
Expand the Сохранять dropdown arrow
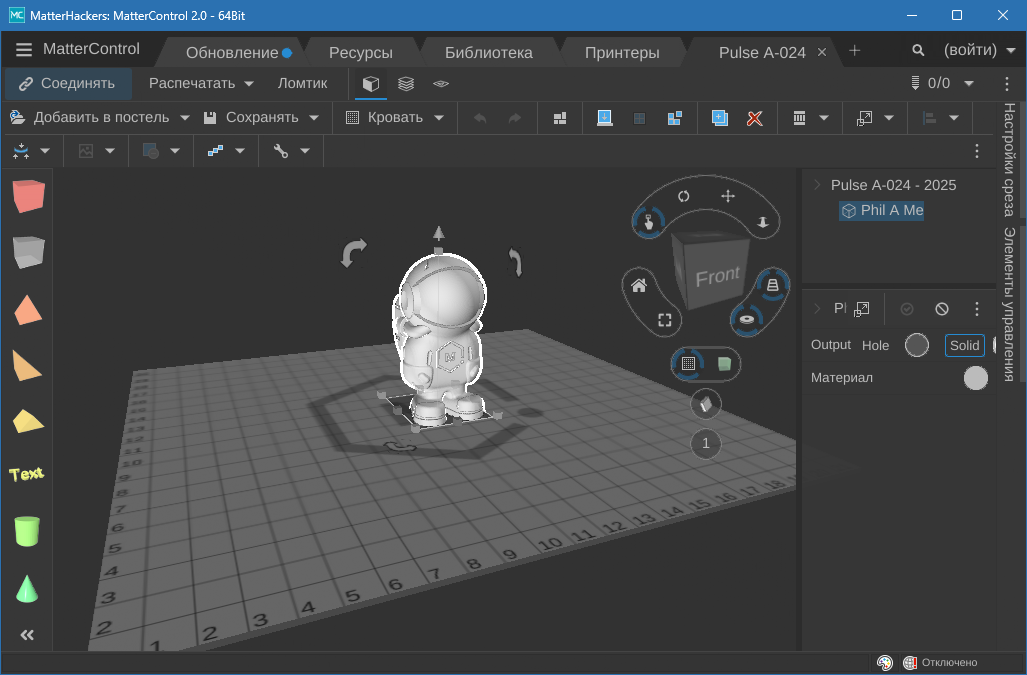coord(314,118)
